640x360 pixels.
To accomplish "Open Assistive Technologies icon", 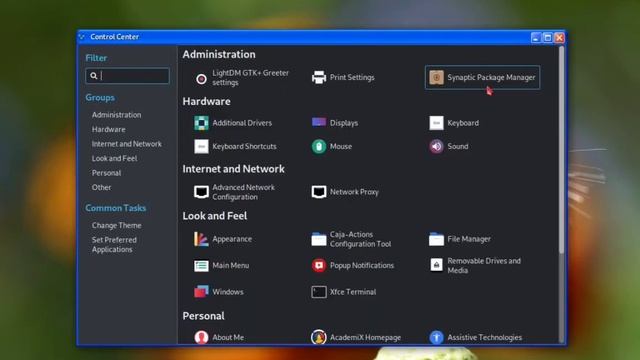I will coord(436,337).
